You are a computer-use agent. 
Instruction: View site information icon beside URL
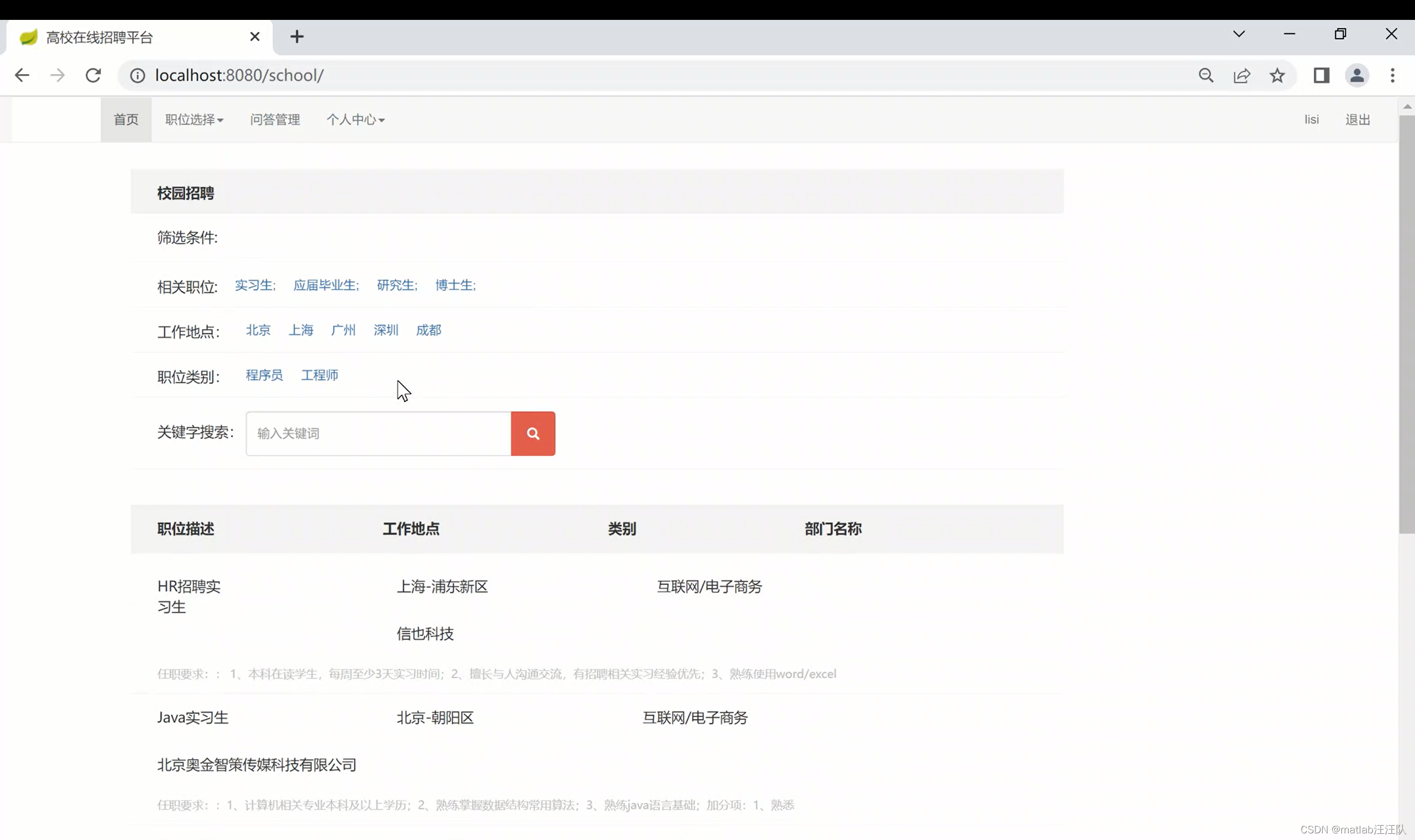pyautogui.click(x=138, y=75)
